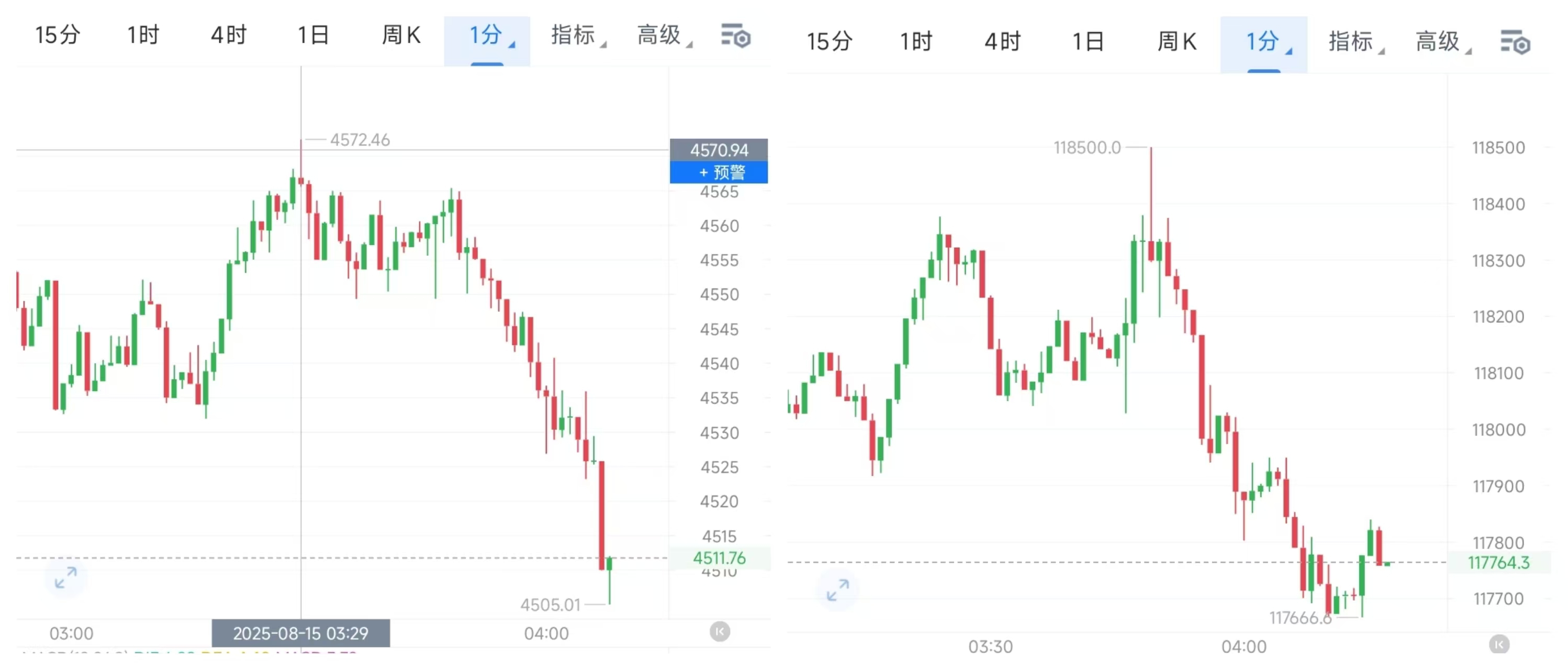The height and width of the screenshot is (670, 1568).
Task: Switch left chart to 1时 timeframe
Action: [143, 35]
